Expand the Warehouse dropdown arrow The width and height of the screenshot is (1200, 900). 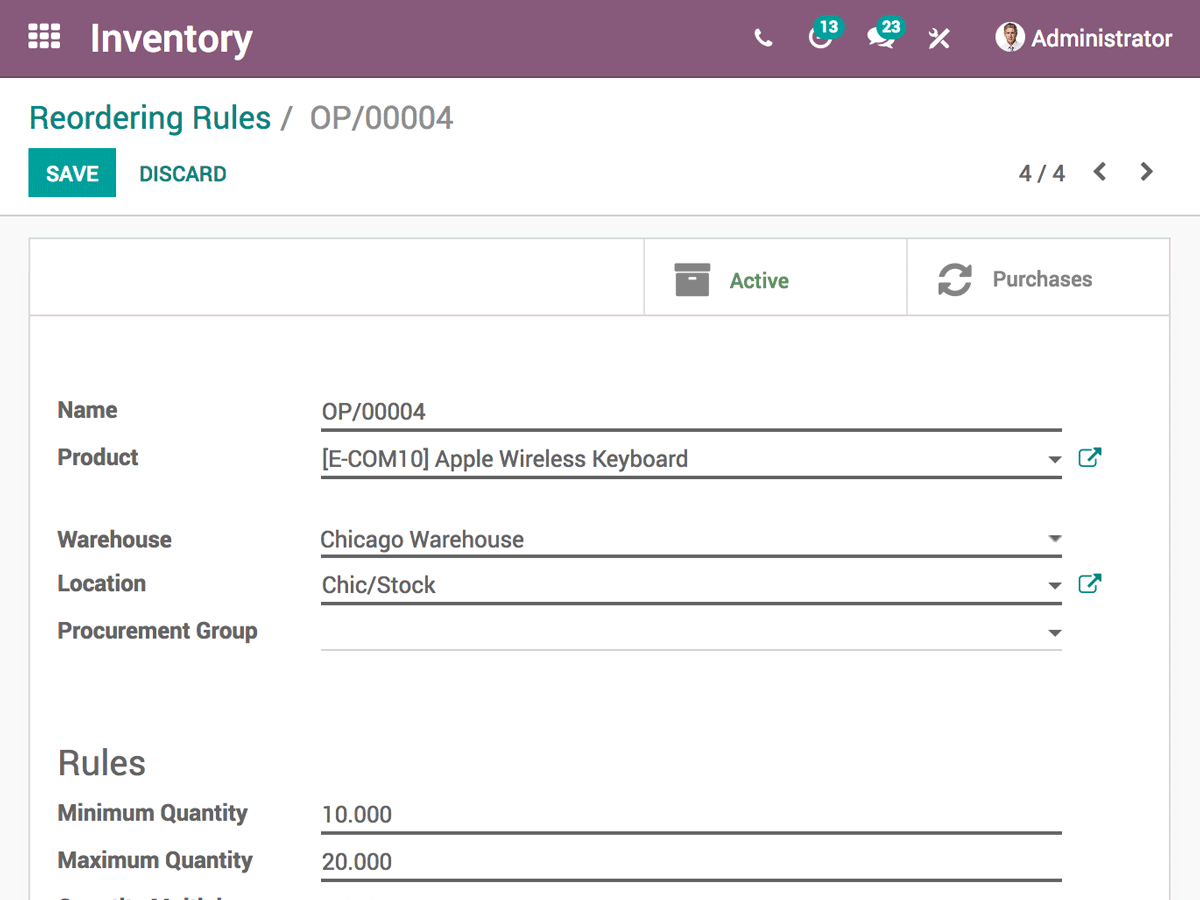click(x=1054, y=539)
